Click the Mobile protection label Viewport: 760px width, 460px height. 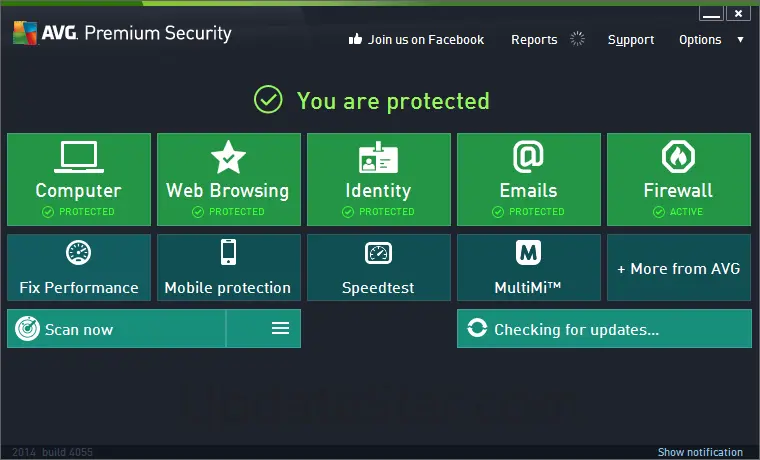228,287
